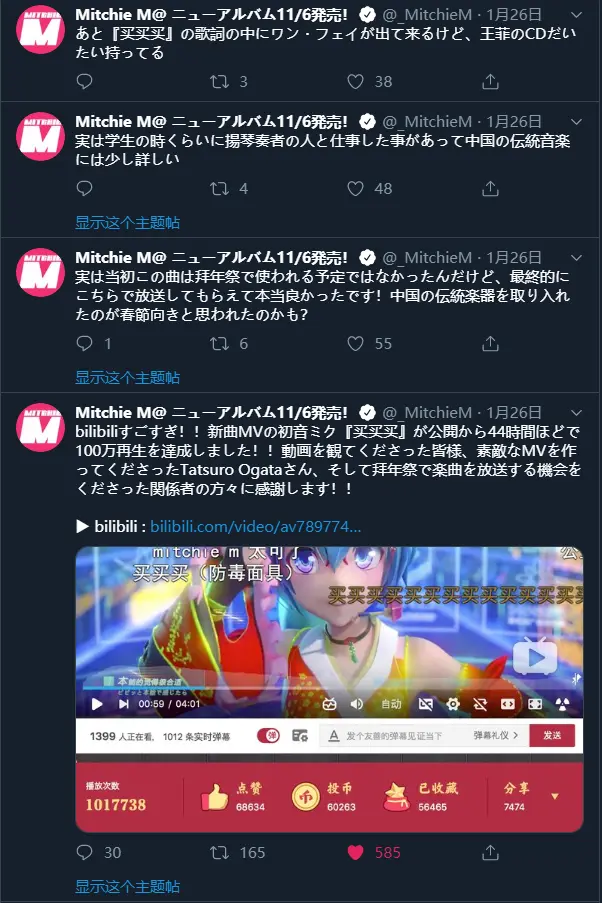Like the tweet with 38 likes
Screen dimensions: 602x903
355,81
